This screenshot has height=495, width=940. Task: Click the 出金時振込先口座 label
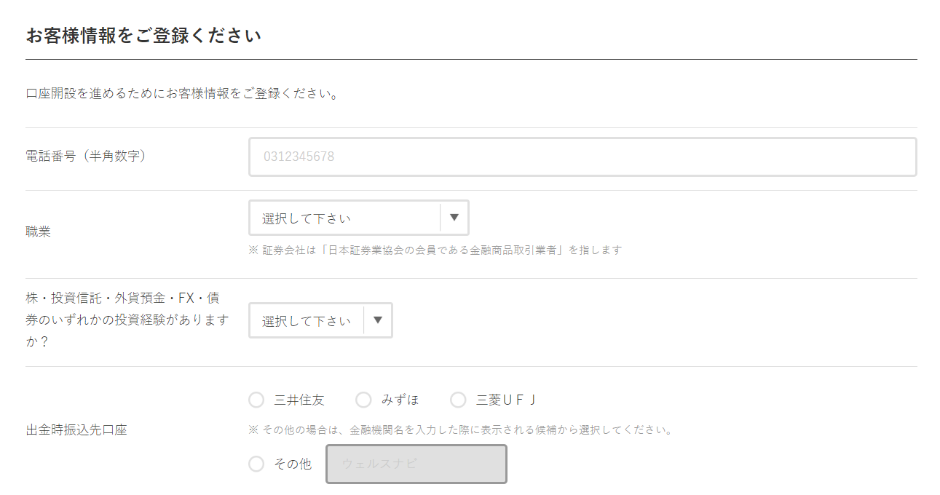[76, 430]
